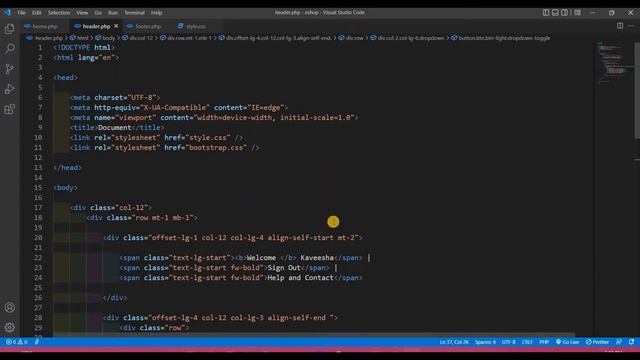Open Customize Layout icon
The width and height of the screenshot is (640, 360).
pos(578,13)
